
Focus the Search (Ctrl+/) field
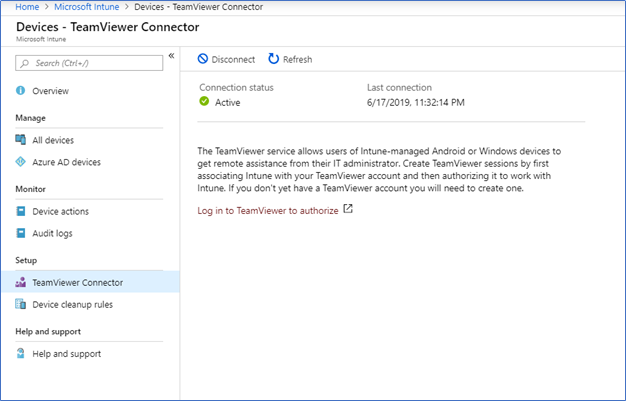[89, 63]
